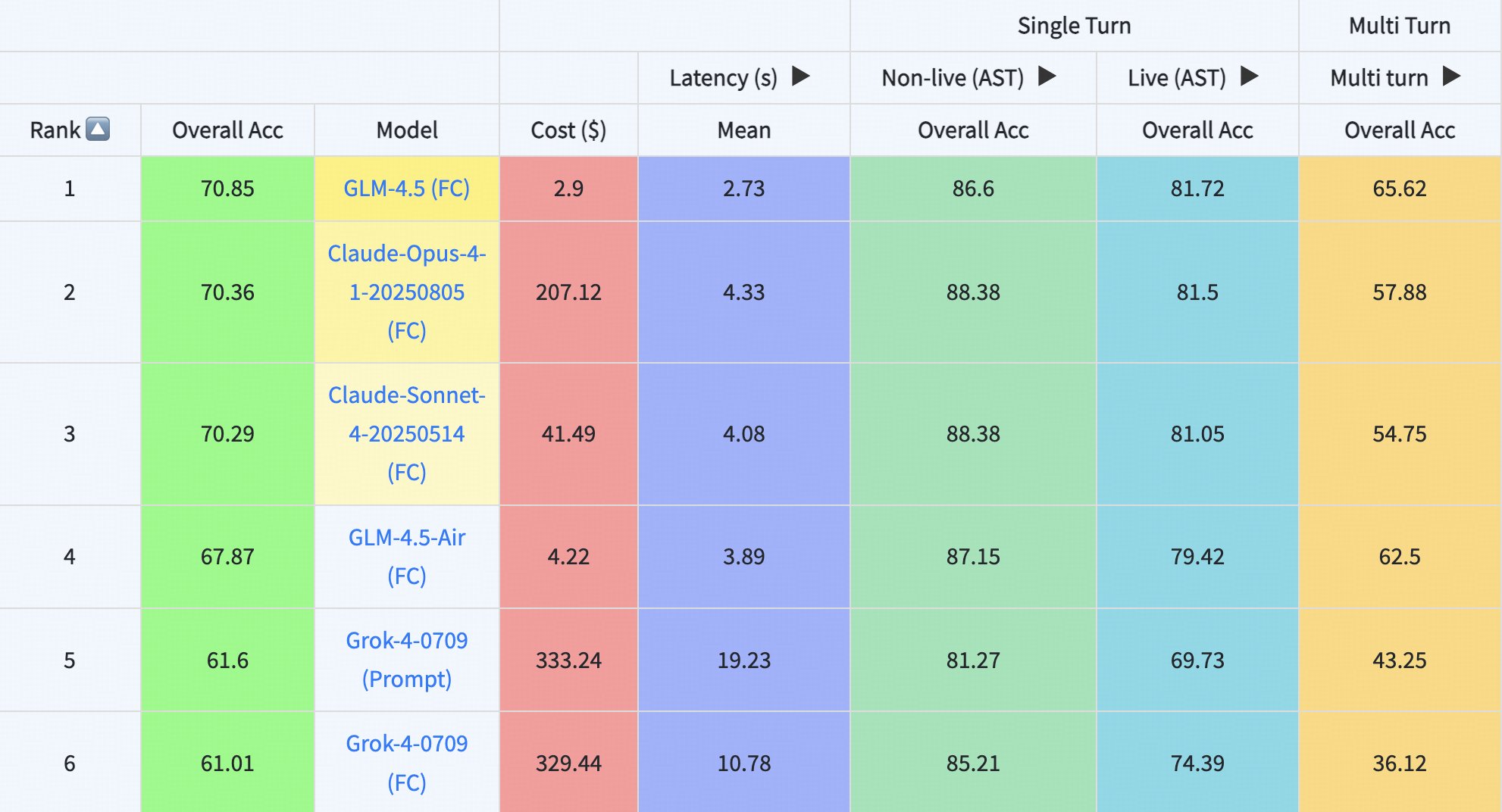The width and height of the screenshot is (1502, 812).
Task: Select the 61.01 overall accuracy cell
Action: tap(227, 763)
